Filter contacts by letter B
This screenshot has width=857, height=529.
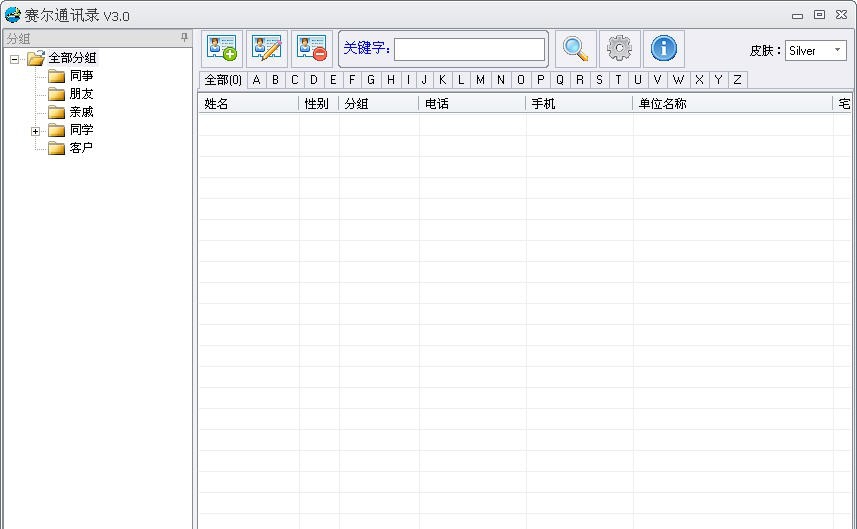click(275, 80)
